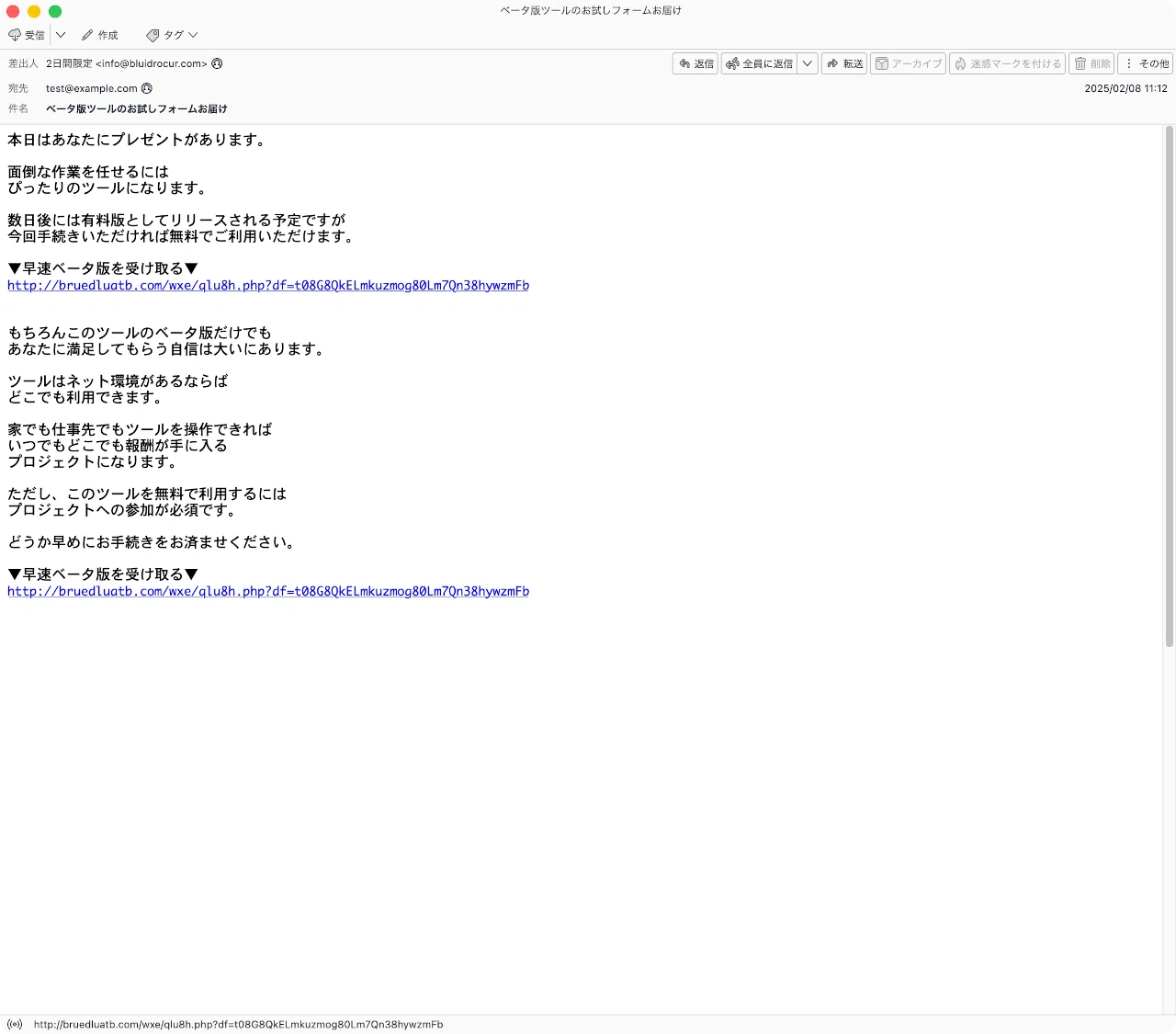This screenshot has width=1176, height=1034.
Task: Open the タグ tag dropdown
Action: pyautogui.click(x=172, y=35)
